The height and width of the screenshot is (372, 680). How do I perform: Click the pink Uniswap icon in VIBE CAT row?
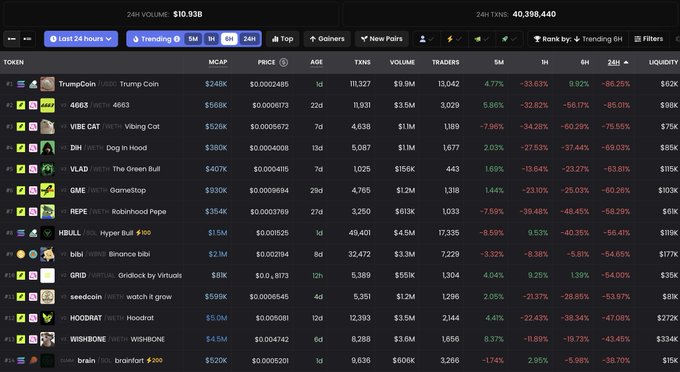[33, 127]
